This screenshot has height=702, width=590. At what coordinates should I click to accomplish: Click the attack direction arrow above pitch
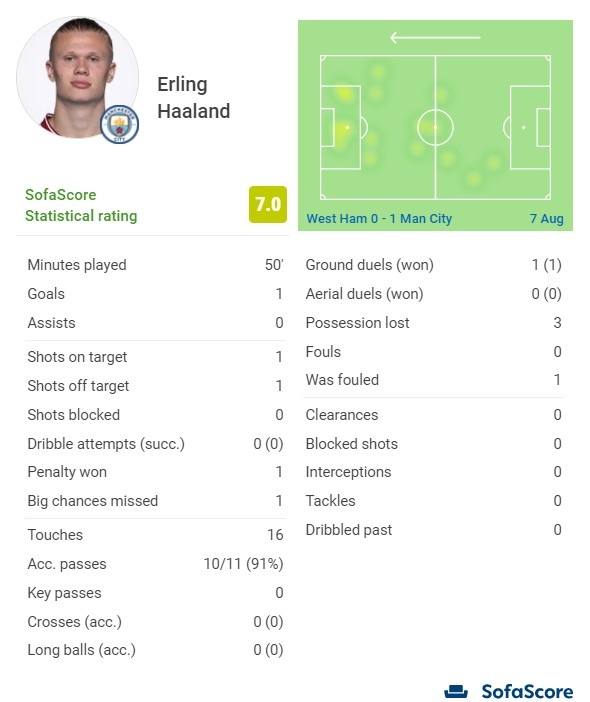435,38
